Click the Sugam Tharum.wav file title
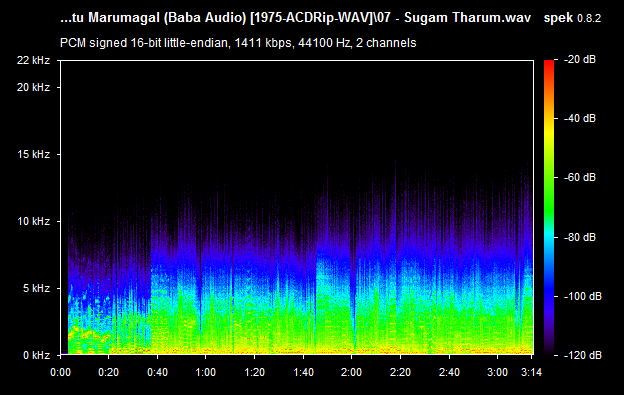Viewport: 624px width, 395px height. (x=467, y=18)
